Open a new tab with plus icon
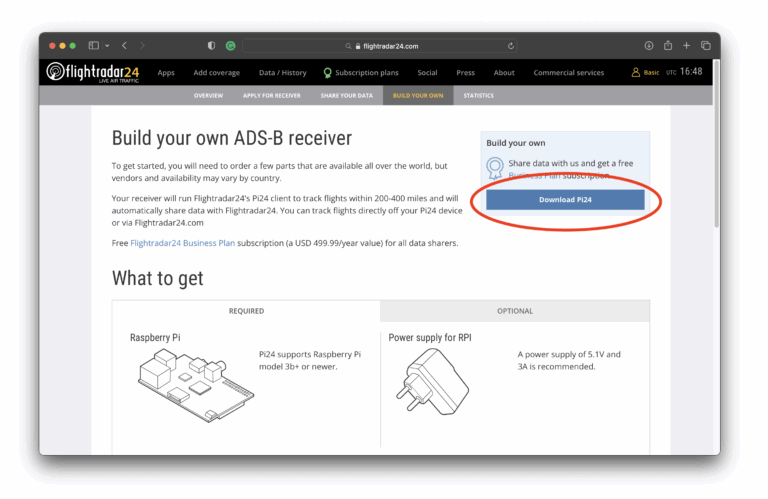Screen dimensions: 768x499 pyautogui.click(x=687, y=46)
